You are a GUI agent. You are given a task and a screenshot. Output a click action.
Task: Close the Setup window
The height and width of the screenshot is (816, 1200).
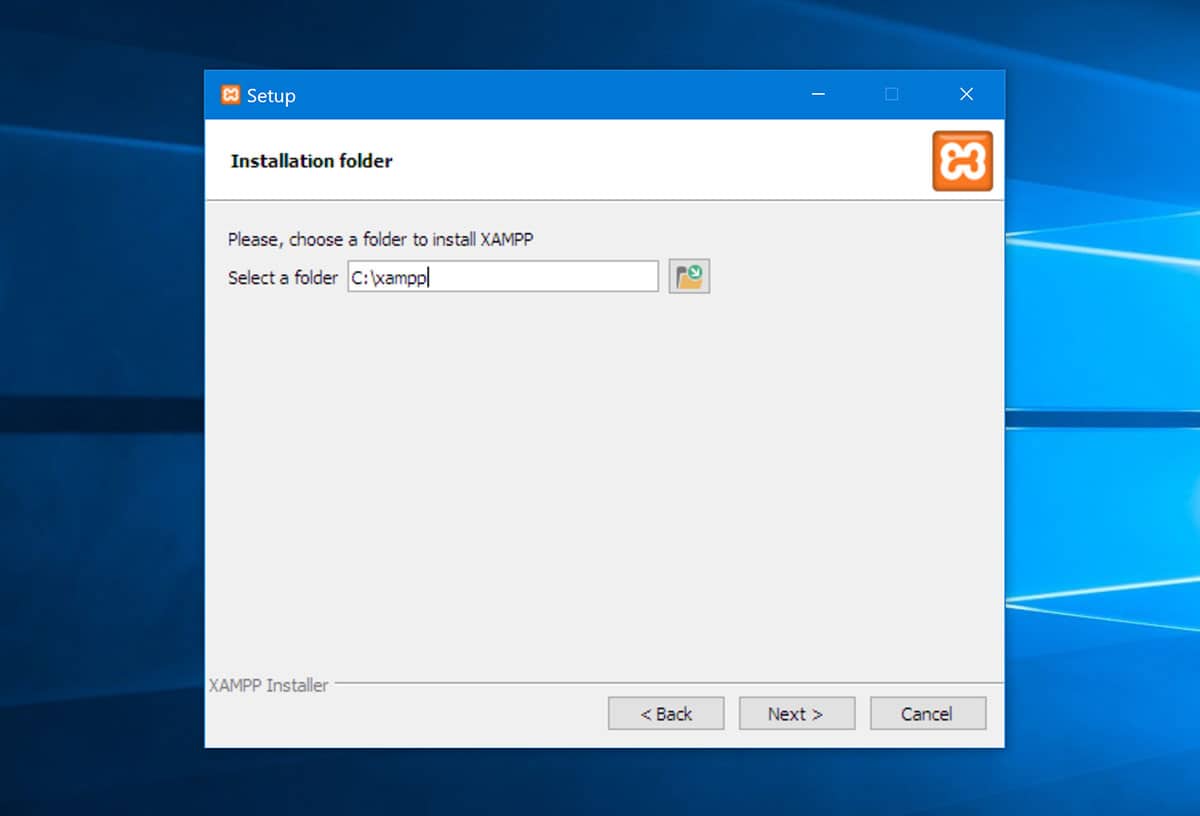(966, 95)
